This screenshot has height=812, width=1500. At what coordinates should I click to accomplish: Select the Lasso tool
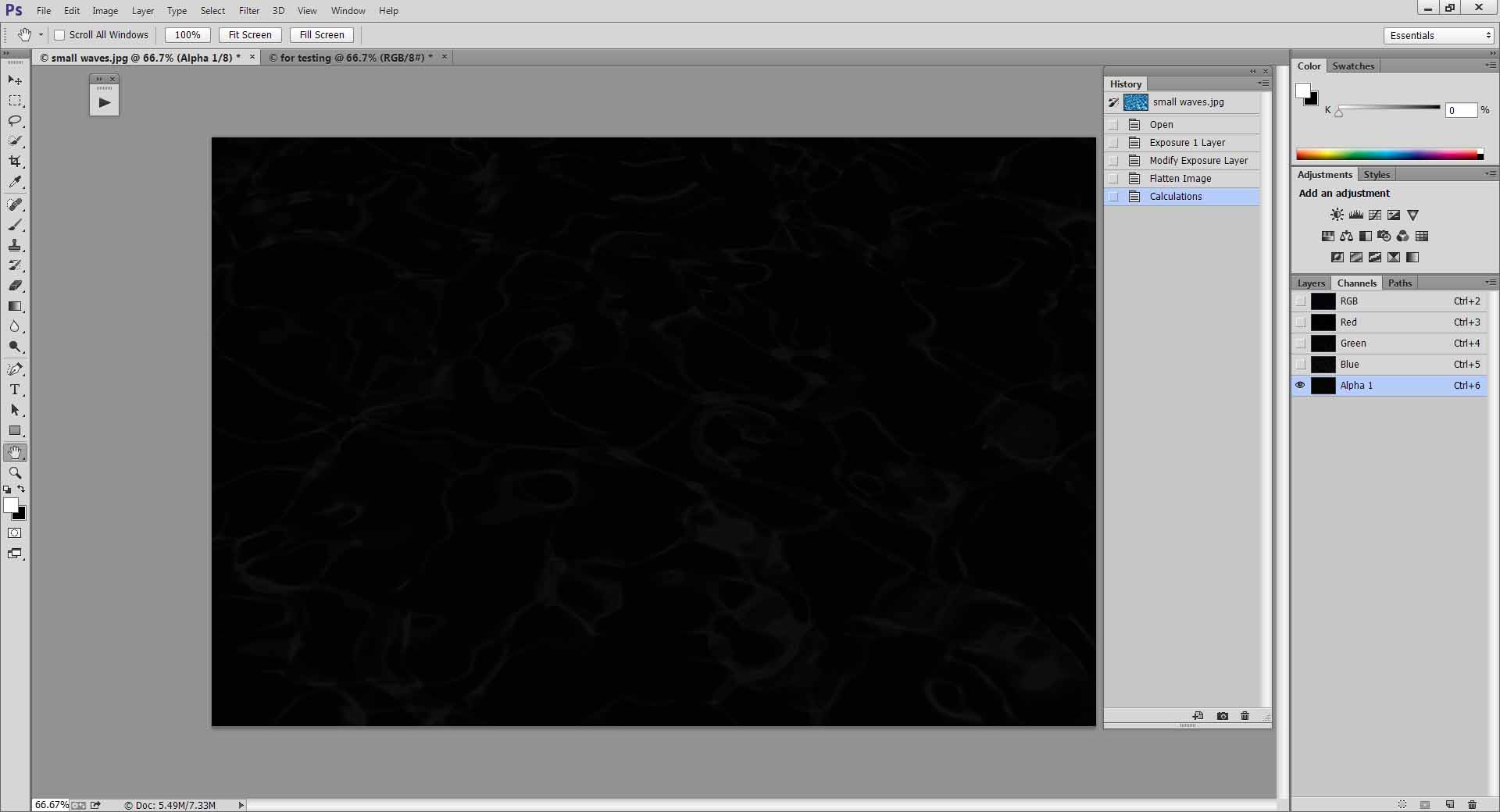coord(15,121)
